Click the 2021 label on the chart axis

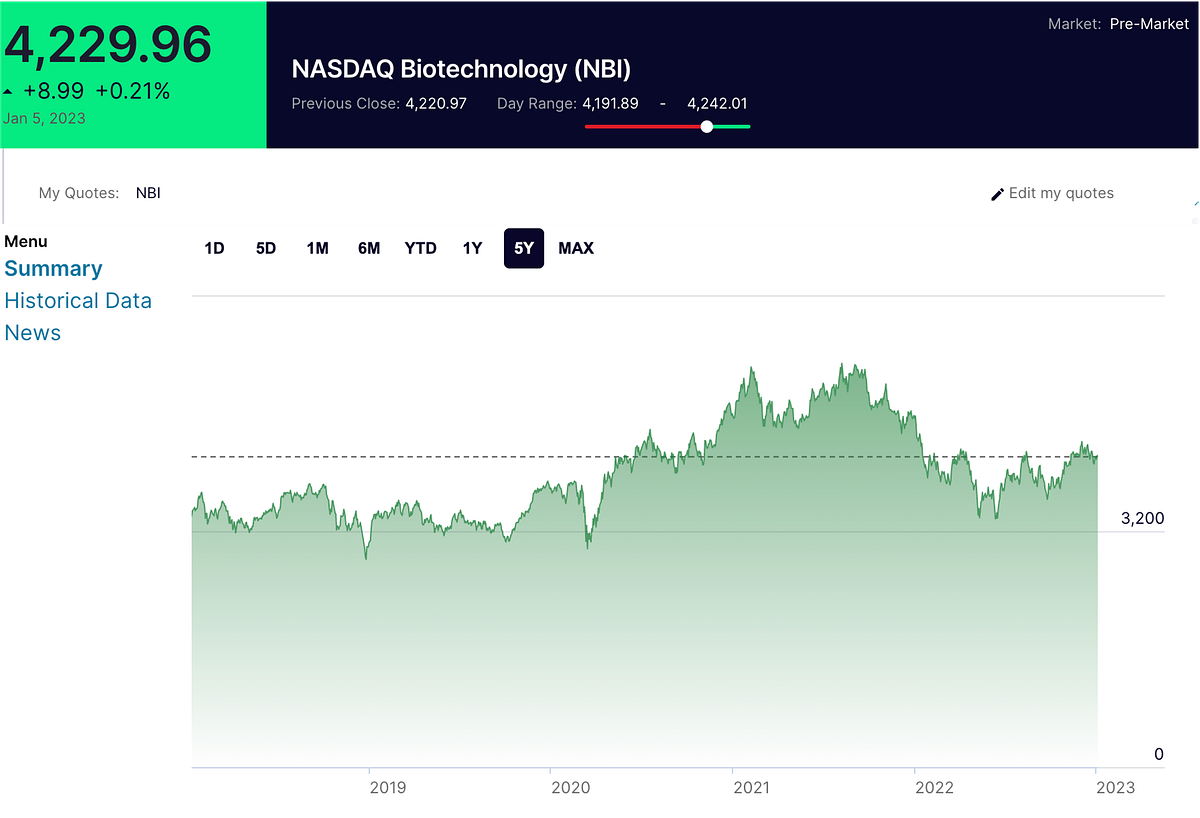(x=751, y=788)
